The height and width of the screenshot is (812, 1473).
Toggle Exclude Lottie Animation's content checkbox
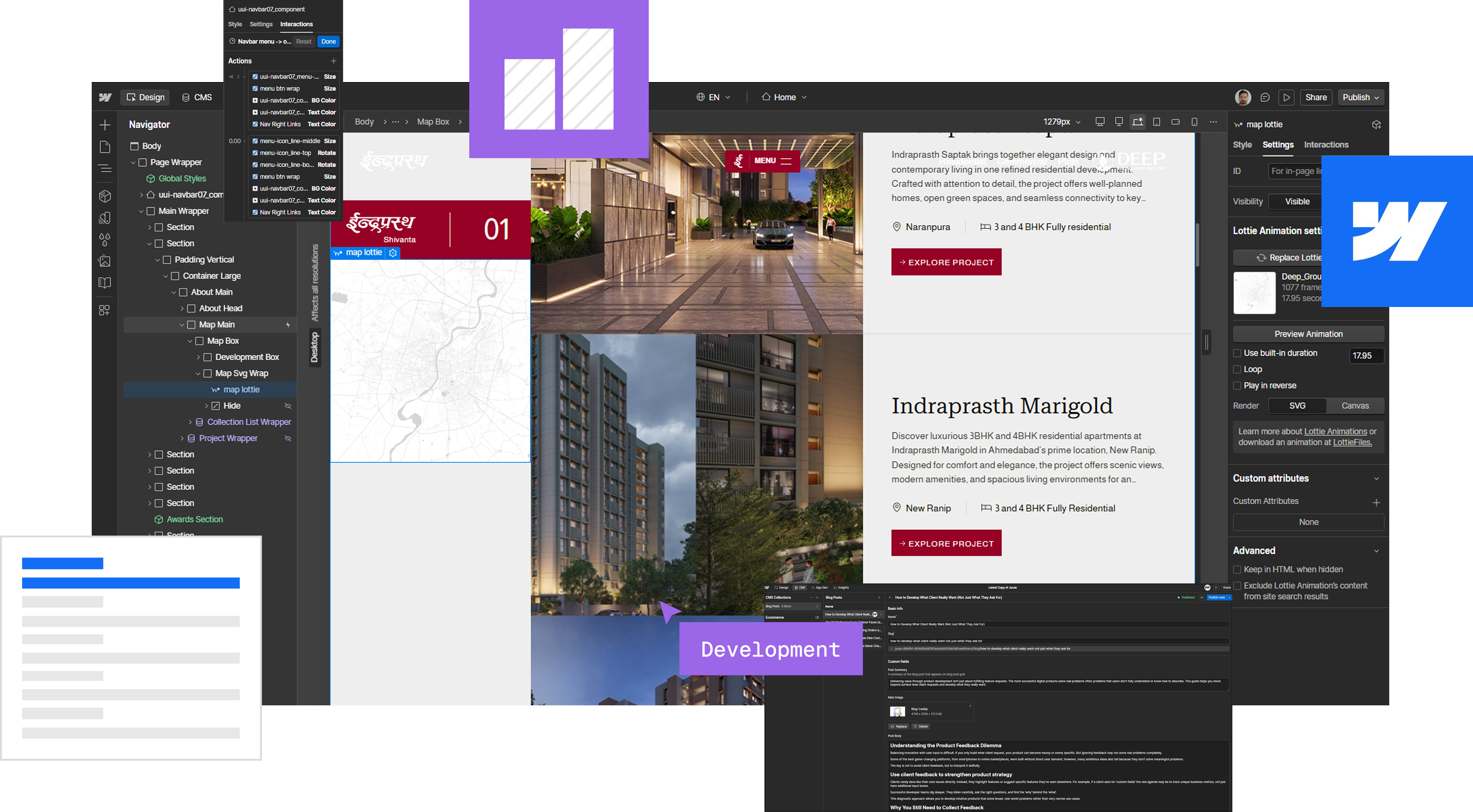pos(1237,586)
